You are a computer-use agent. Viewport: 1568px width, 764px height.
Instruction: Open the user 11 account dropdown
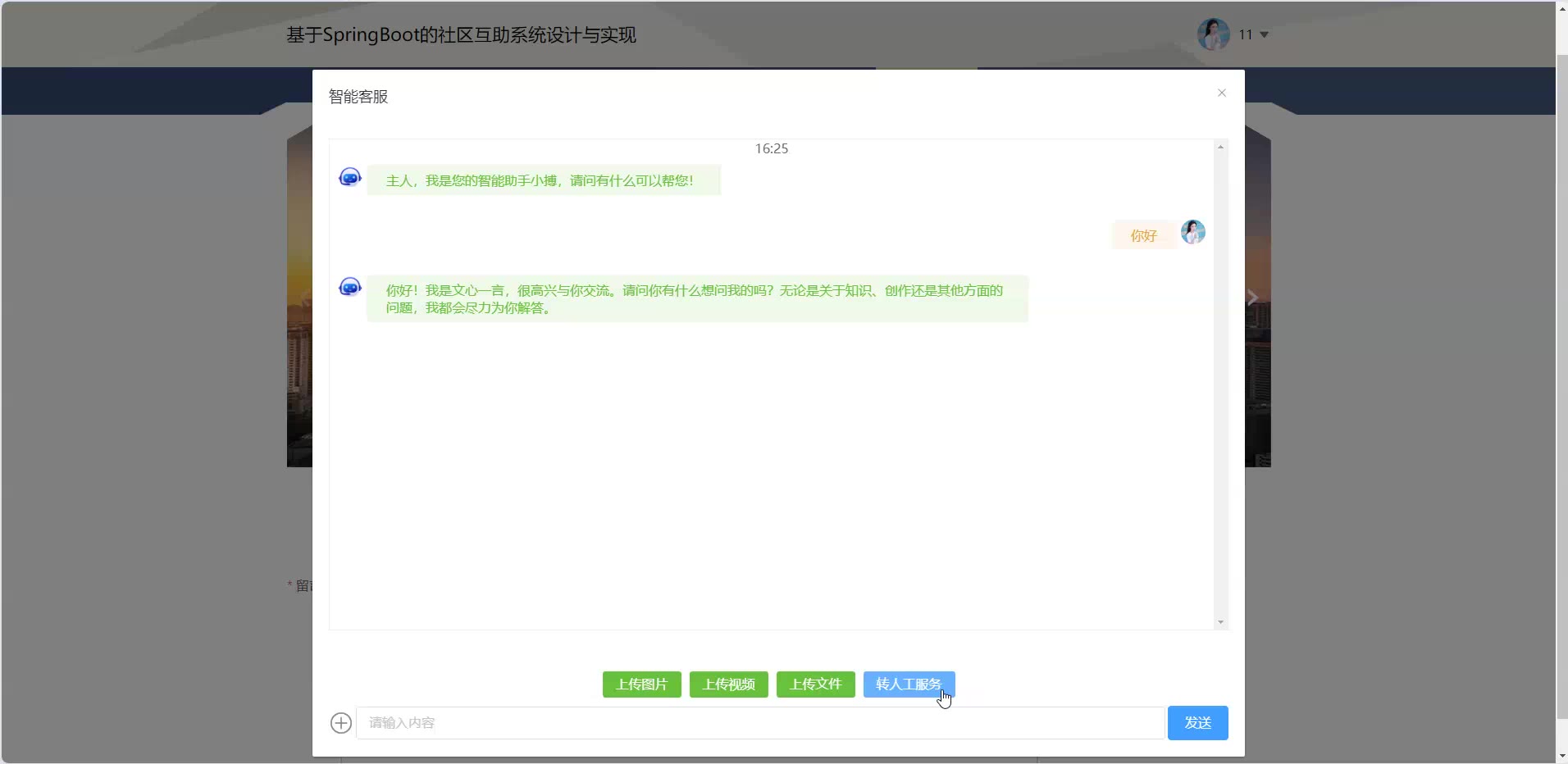(1254, 34)
